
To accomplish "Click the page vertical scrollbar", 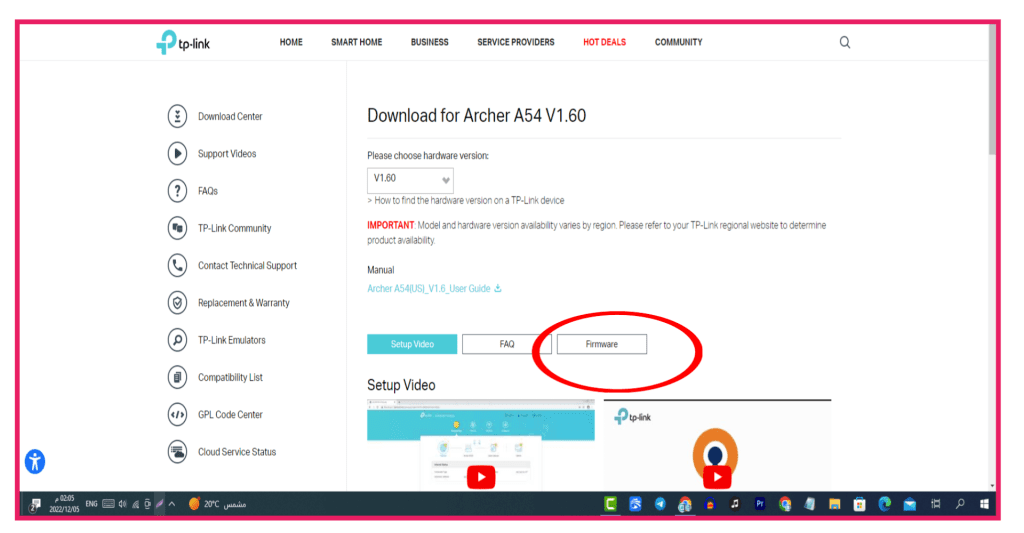I will pos(992,90).
